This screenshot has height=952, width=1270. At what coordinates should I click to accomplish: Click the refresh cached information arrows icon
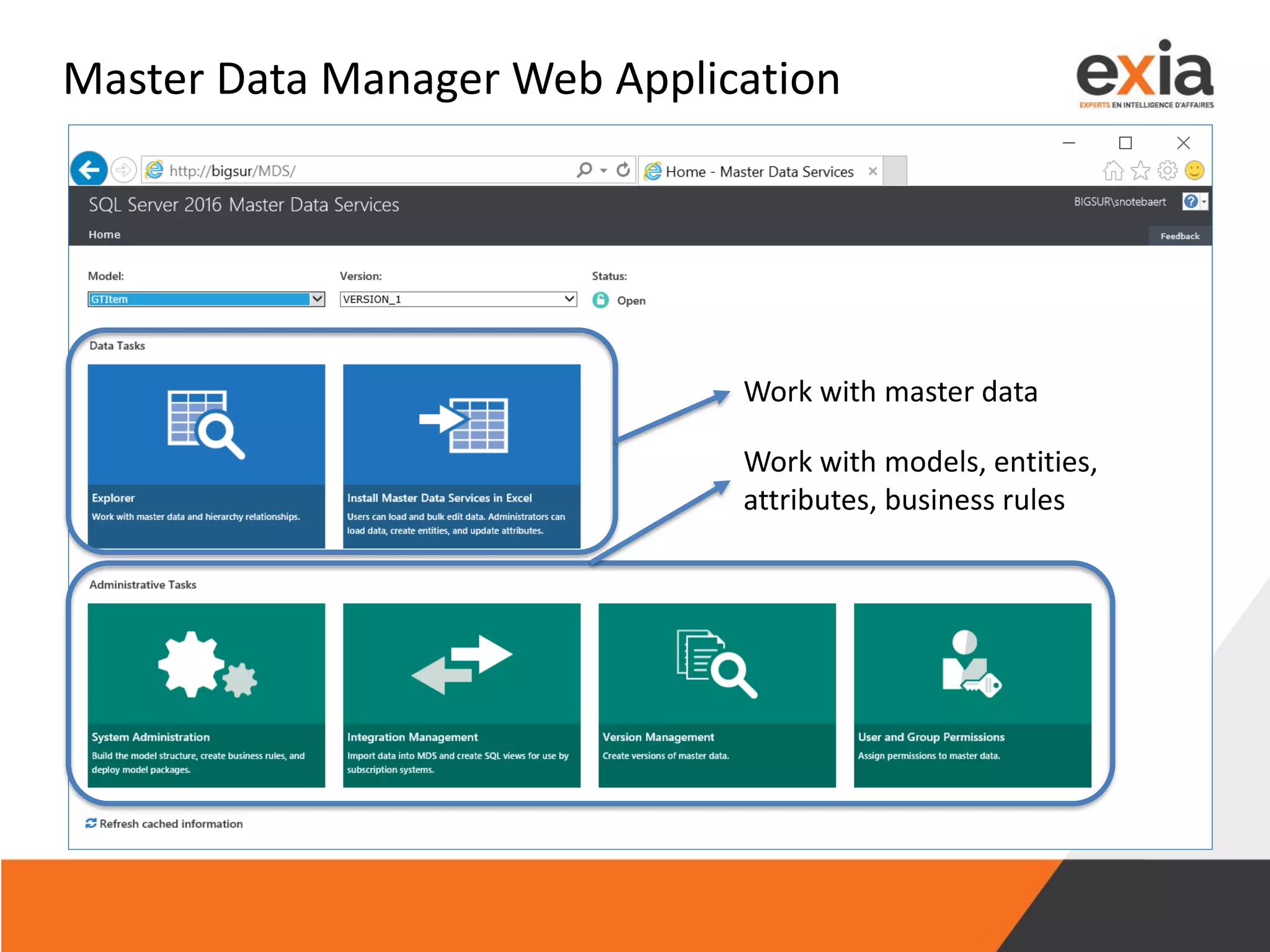91,823
